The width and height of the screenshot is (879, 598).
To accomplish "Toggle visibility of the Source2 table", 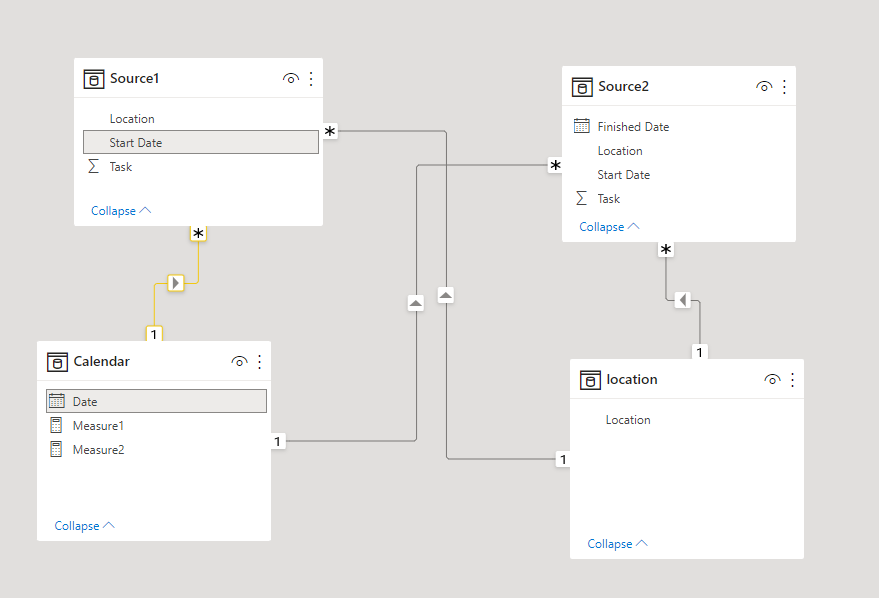I will (x=764, y=86).
